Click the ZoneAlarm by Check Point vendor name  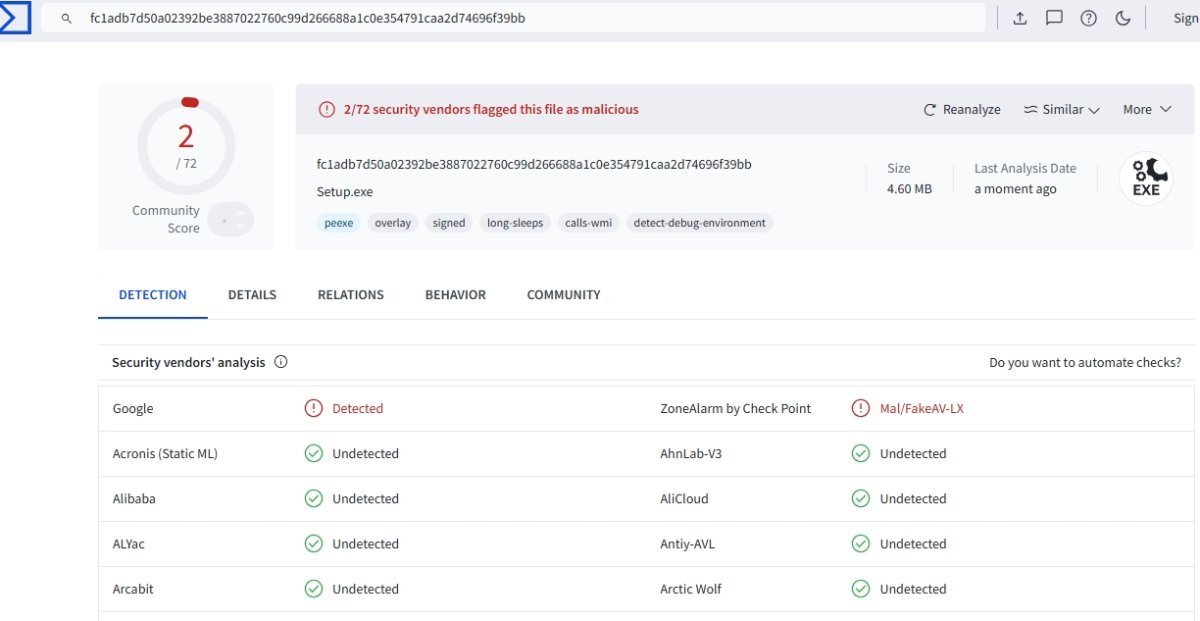[736, 409]
